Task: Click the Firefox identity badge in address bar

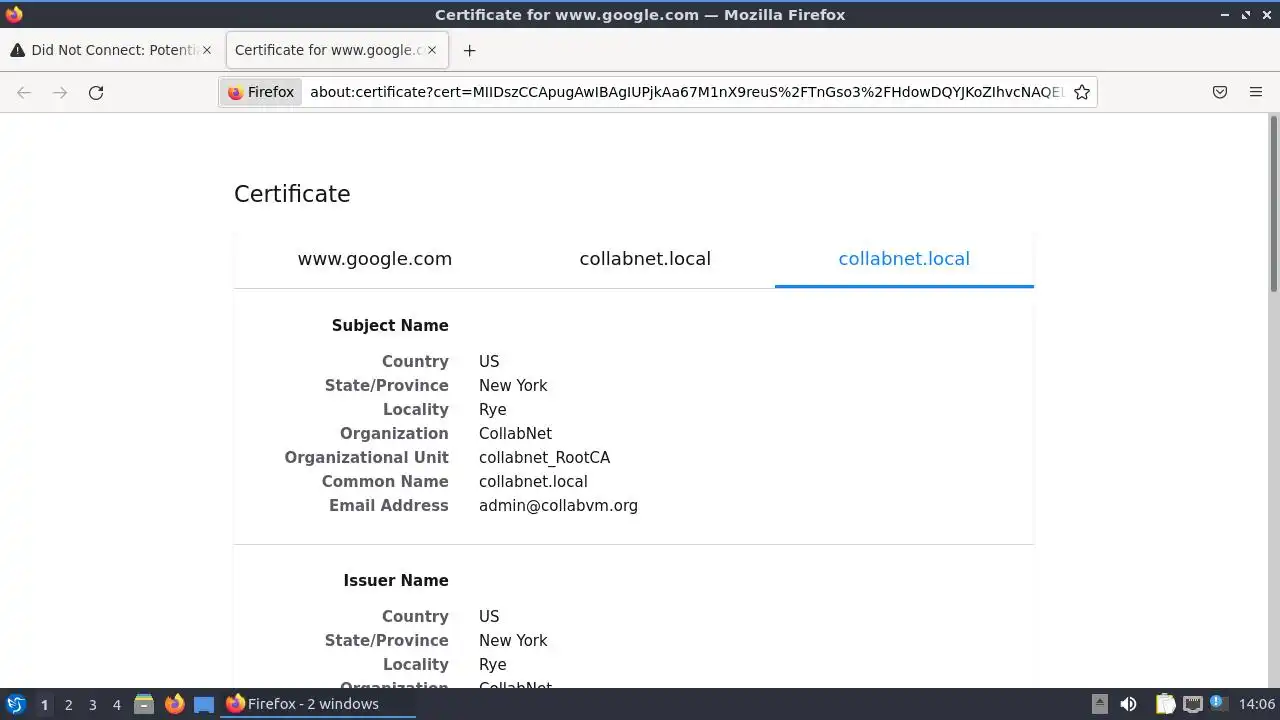Action: coord(261,92)
